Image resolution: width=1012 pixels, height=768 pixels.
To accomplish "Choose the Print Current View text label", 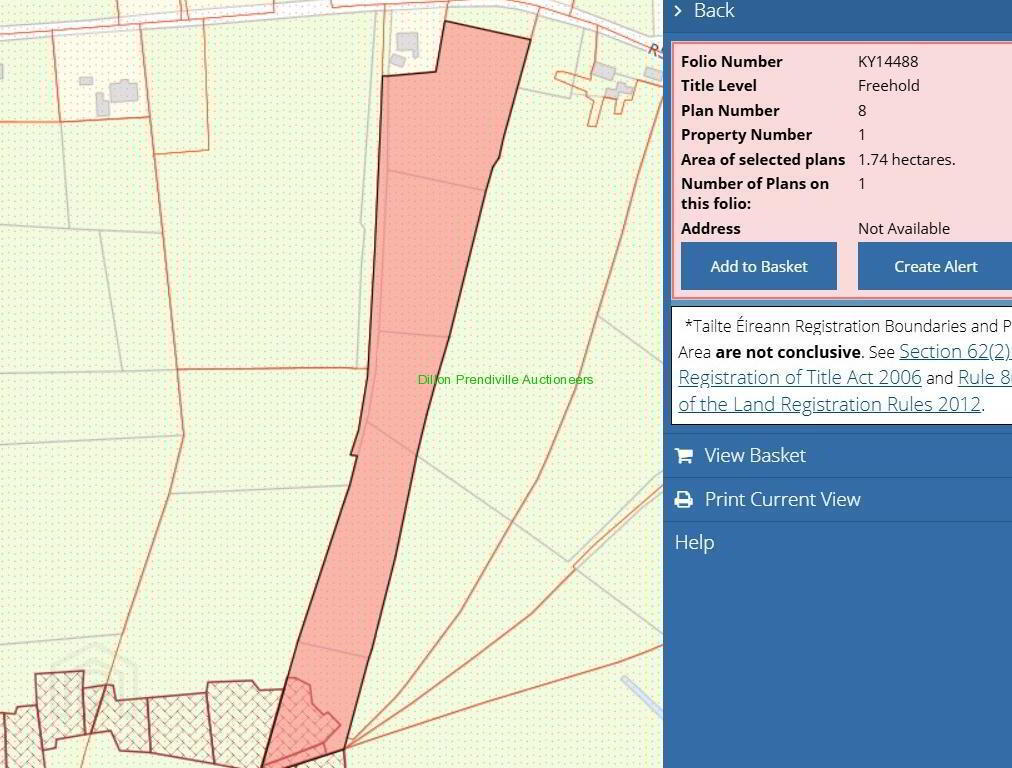I will (782, 500).
